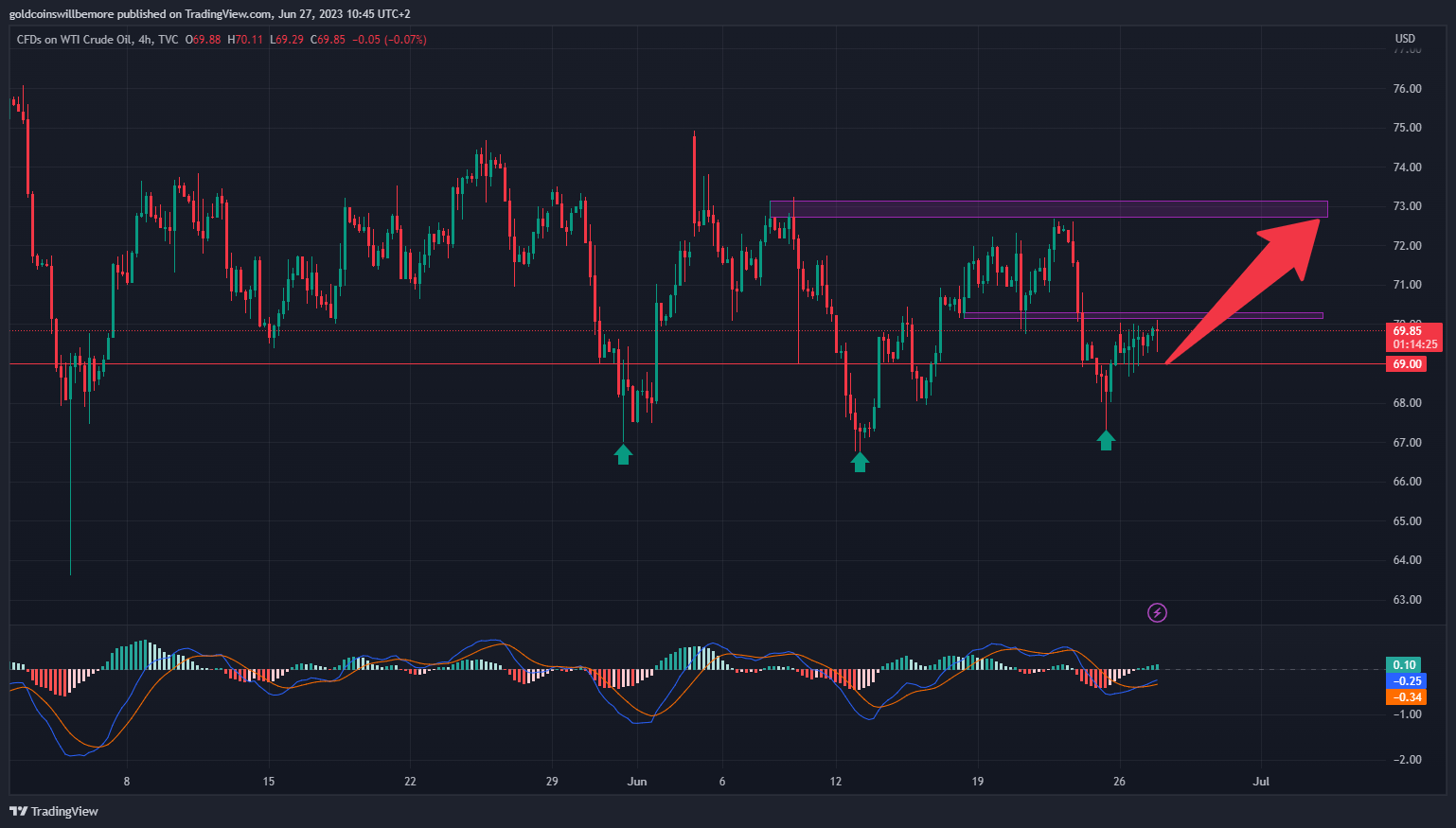Click the date label 26 on time axis

(x=1119, y=782)
